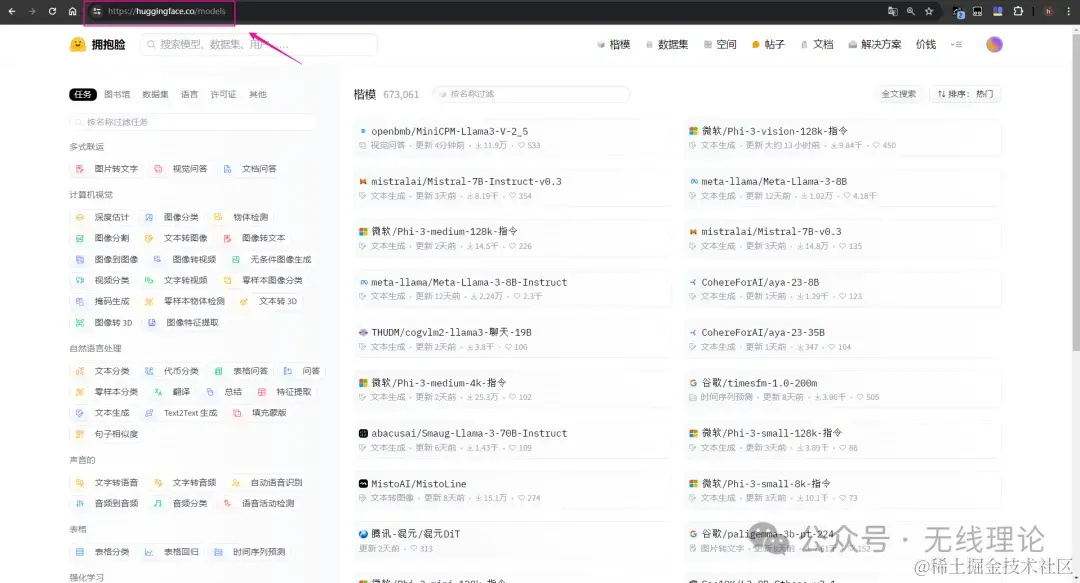
Task: Open the browser zoom magnifier icon
Action: (911, 11)
